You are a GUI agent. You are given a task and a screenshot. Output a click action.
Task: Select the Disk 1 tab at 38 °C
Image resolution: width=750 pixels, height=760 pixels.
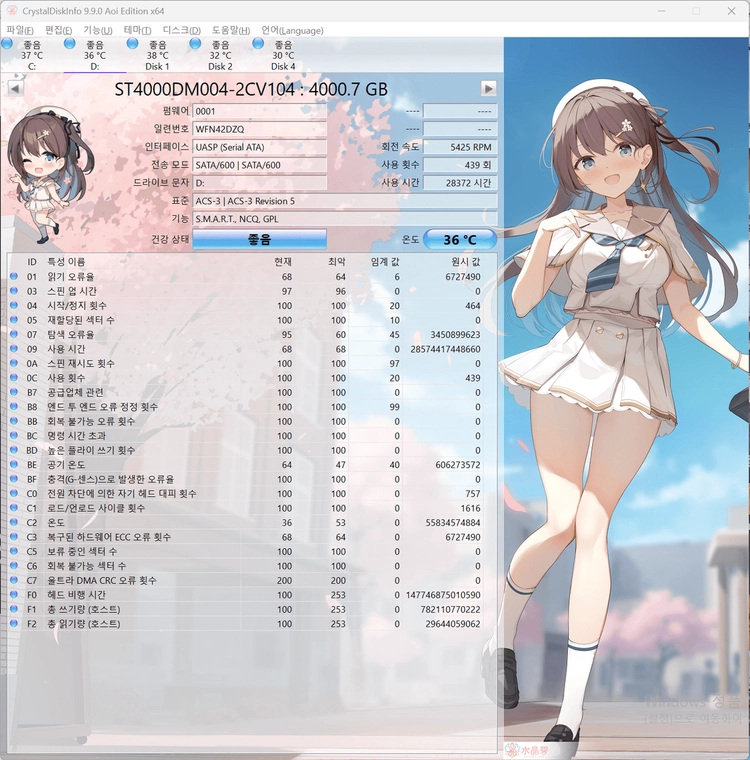pos(158,55)
